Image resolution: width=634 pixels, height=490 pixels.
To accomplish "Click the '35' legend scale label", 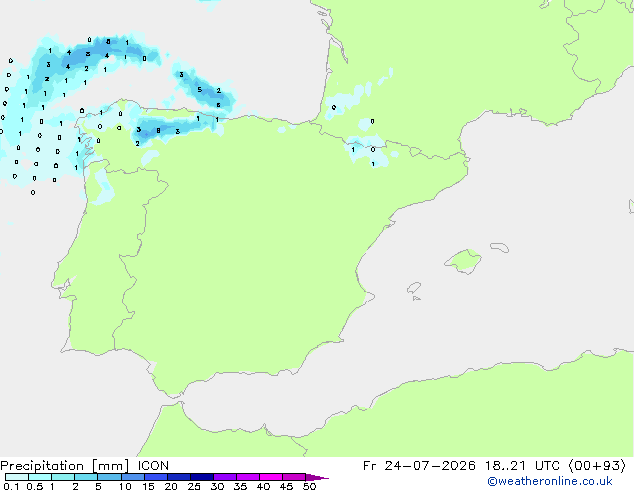I will click(x=240, y=486).
